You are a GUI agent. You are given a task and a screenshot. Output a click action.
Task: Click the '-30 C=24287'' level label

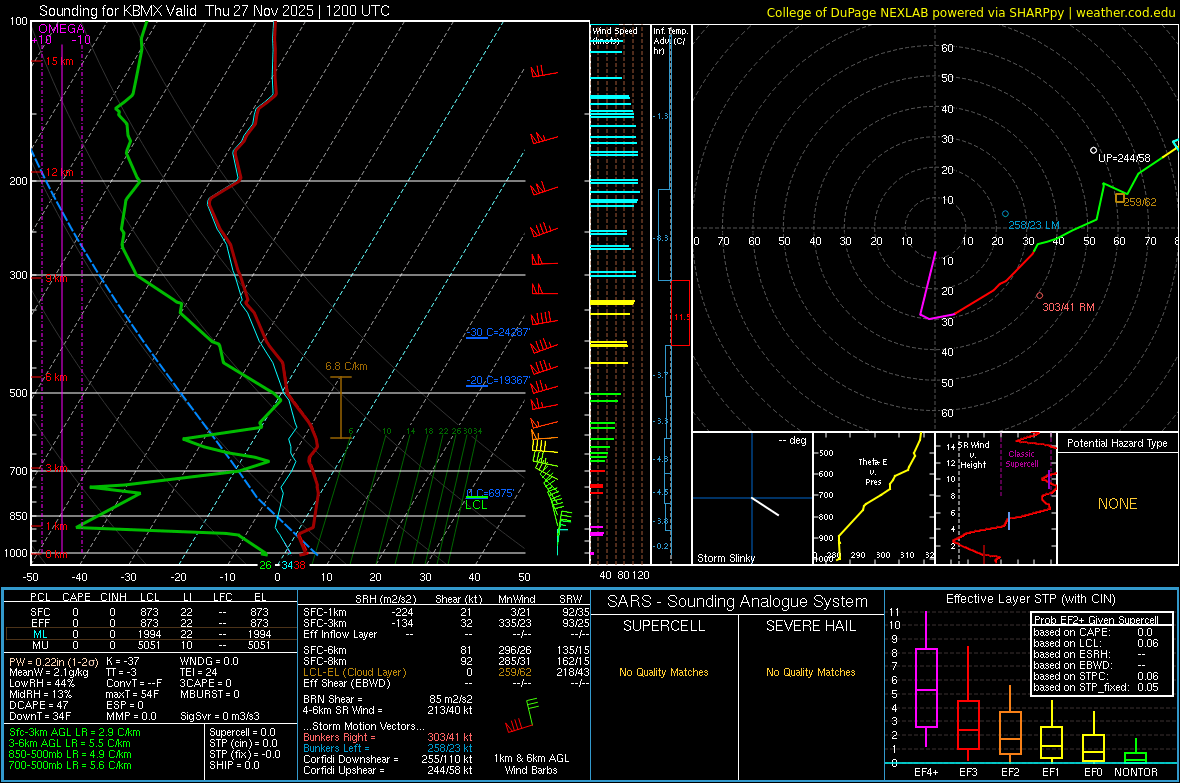(x=498, y=332)
